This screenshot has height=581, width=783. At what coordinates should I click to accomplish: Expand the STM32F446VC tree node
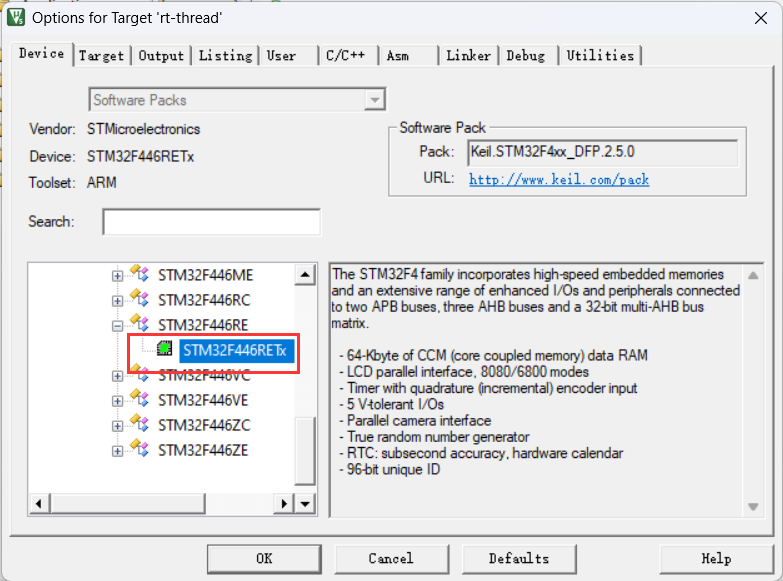coord(117,376)
